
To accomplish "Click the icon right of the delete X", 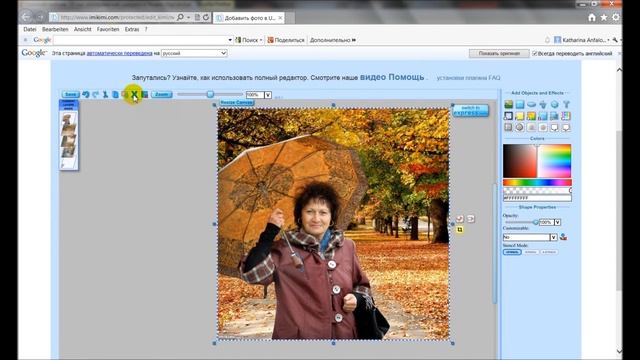I will pyautogui.click(x=144, y=94).
